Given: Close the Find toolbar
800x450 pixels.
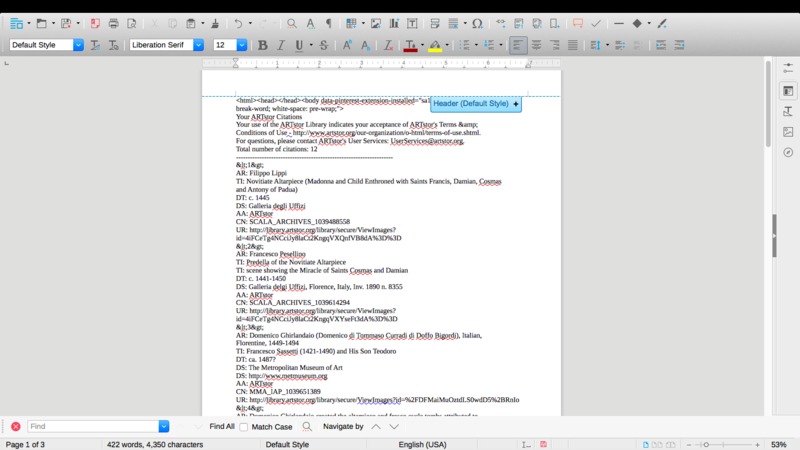Looking at the screenshot, I should pyautogui.click(x=16, y=427).
